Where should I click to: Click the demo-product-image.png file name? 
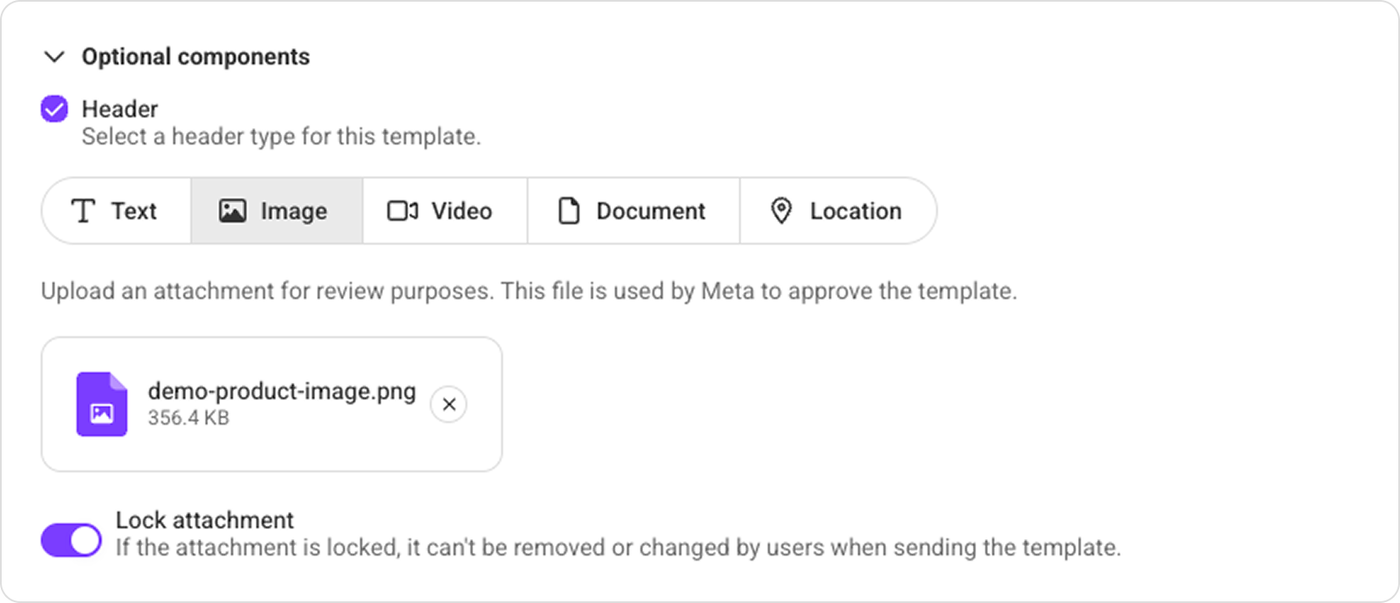pos(281,391)
